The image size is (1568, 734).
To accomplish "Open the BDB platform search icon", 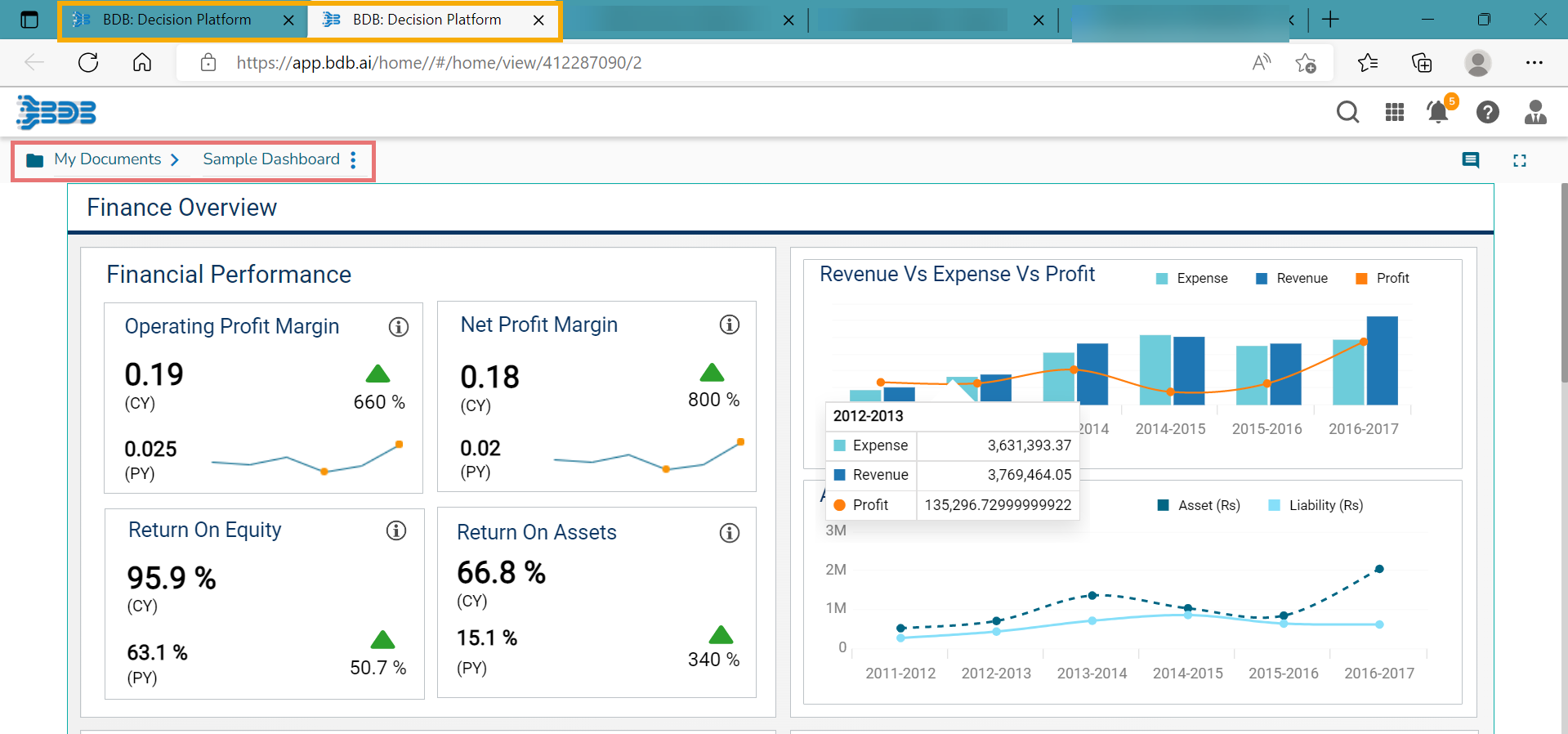I will (x=1347, y=112).
